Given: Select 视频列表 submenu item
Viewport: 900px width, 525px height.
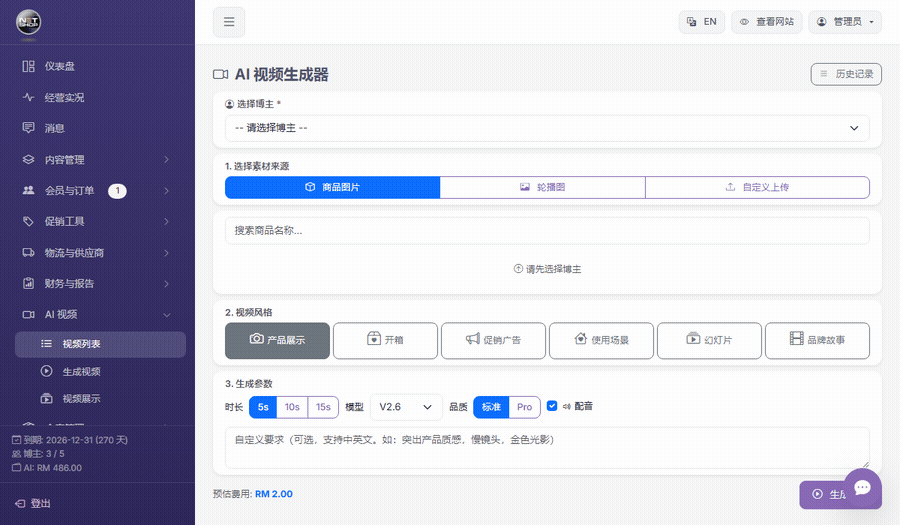Looking at the screenshot, I should click(x=100, y=344).
